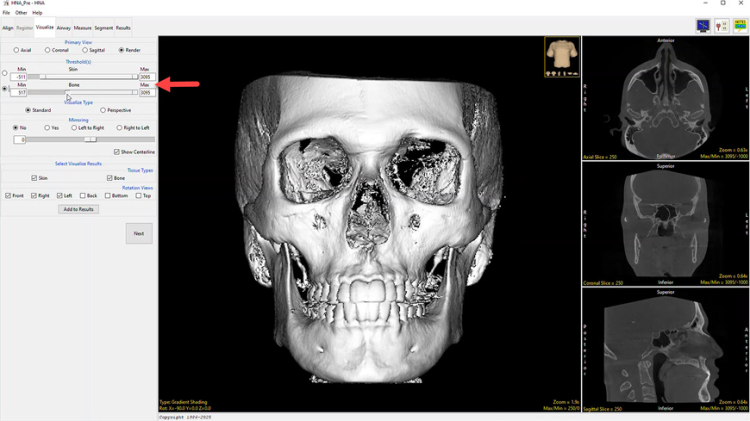Toggle the Show Centerline checkbox
Image resolution: width=750 pixels, height=421 pixels.
coord(116,152)
